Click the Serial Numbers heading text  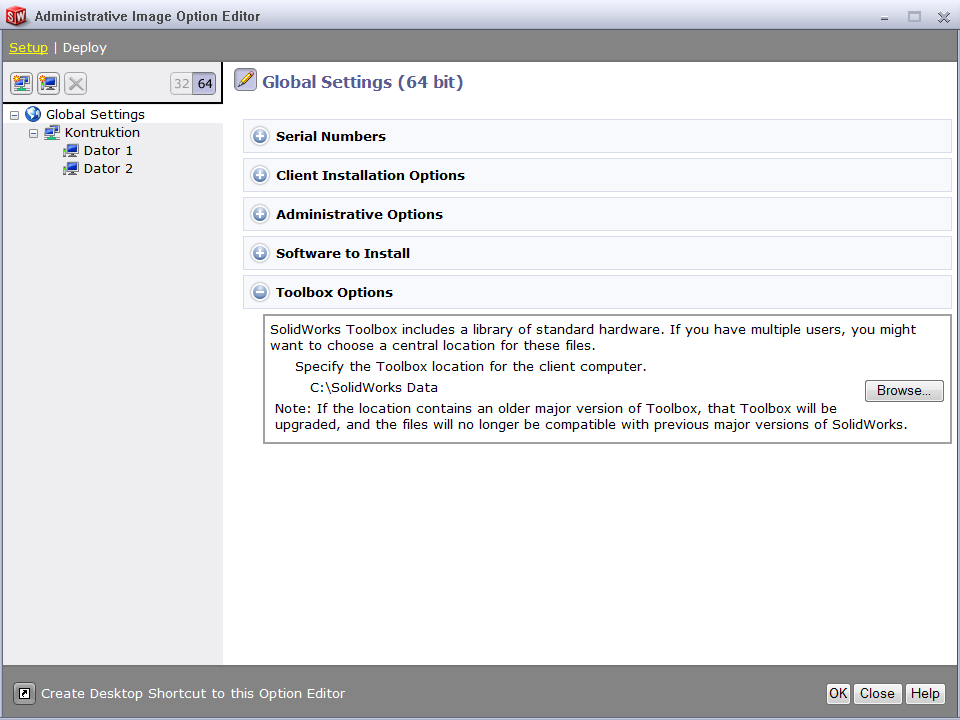pyautogui.click(x=331, y=137)
